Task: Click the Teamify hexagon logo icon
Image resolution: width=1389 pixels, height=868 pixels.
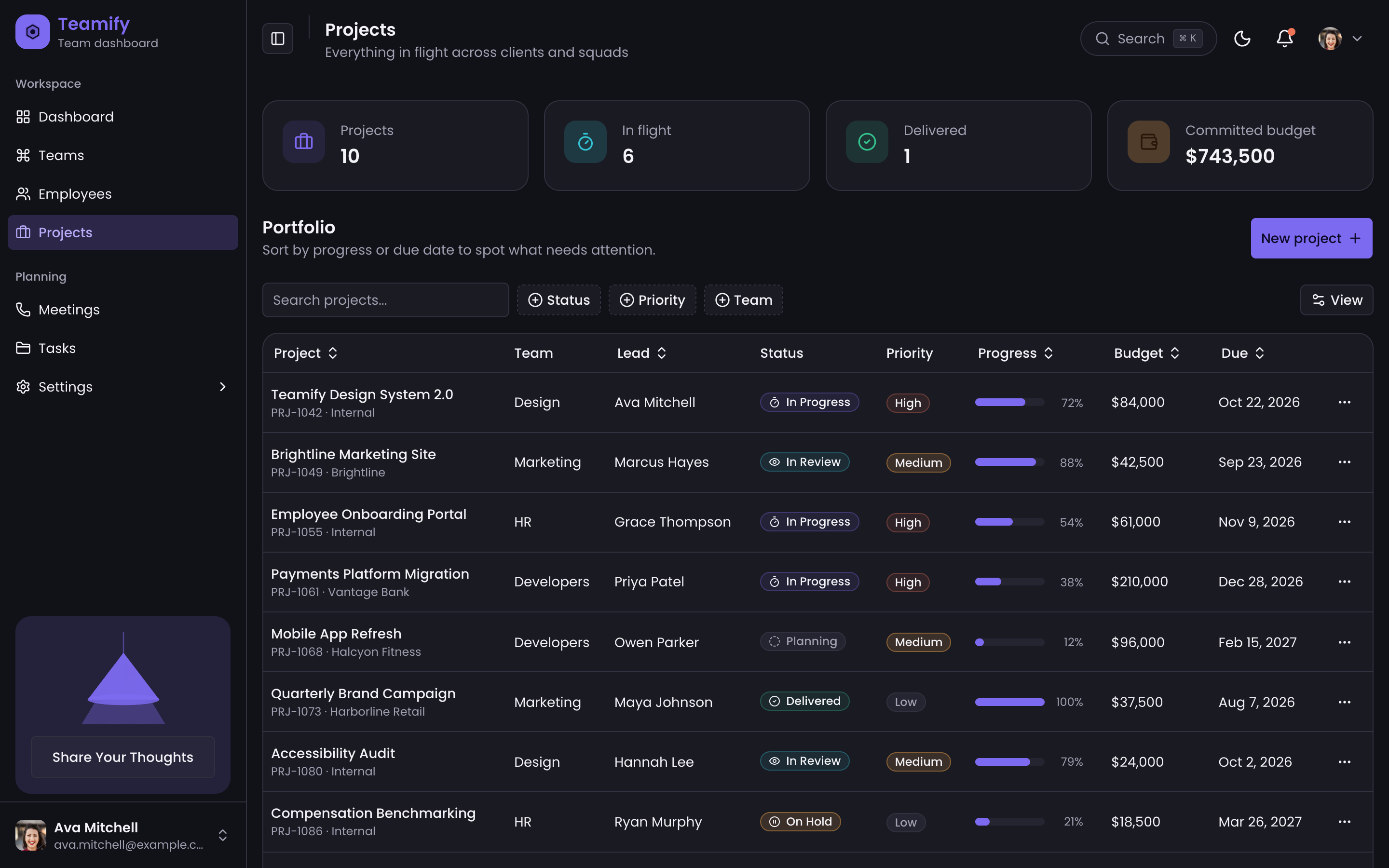Action: pyautogui.click(x=33, y=32)
